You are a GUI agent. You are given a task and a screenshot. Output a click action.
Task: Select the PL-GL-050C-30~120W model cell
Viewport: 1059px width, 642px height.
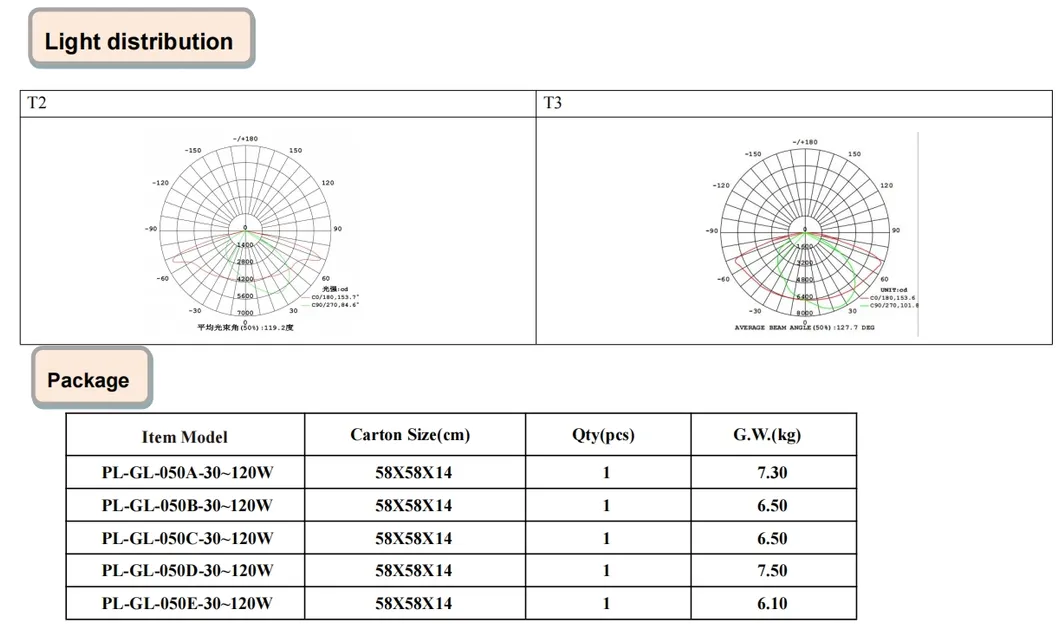tap(185, 538)
